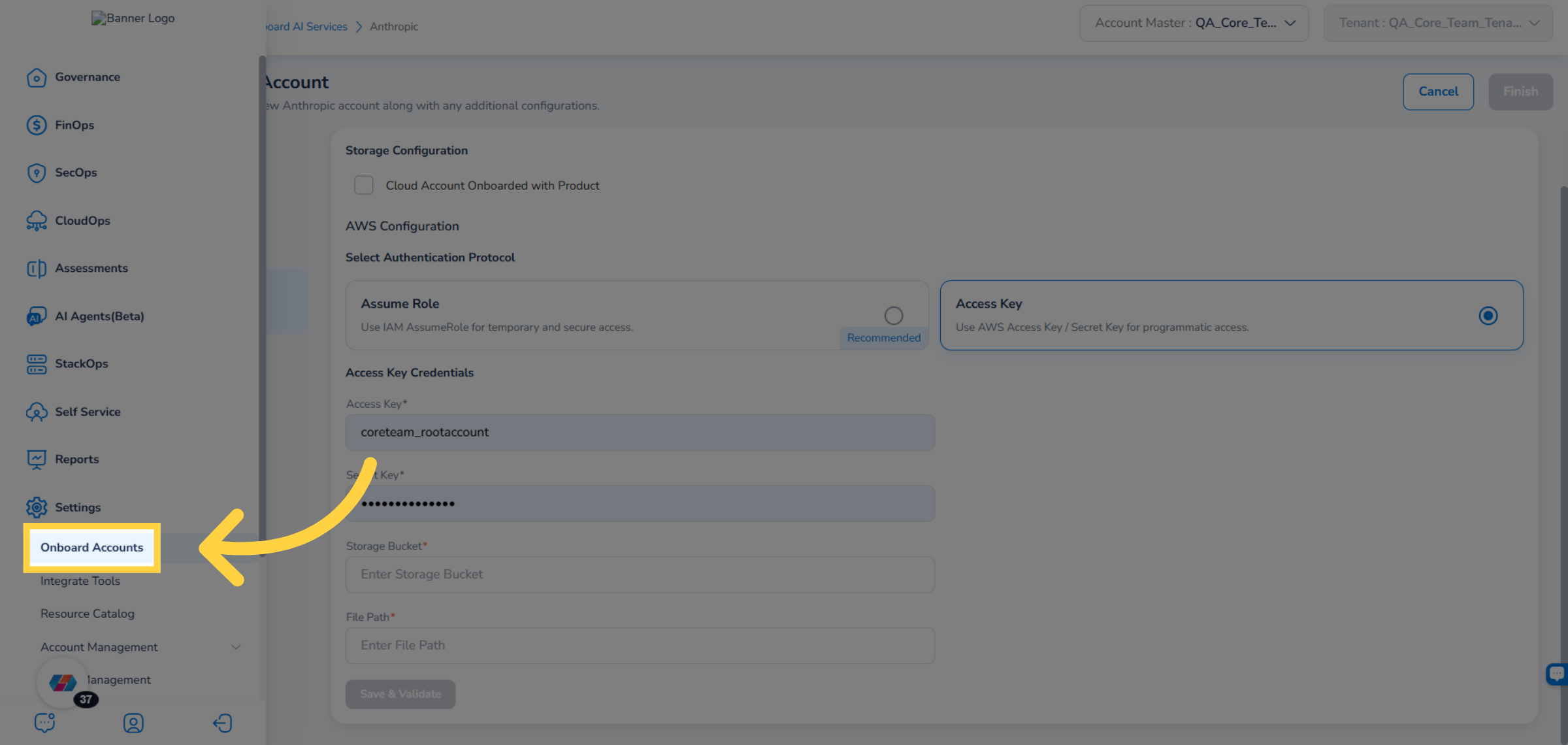The image size is (1568, 745).
Task: Open the Anthropic breadcrumb link
Action: click(x=393, y=26)
